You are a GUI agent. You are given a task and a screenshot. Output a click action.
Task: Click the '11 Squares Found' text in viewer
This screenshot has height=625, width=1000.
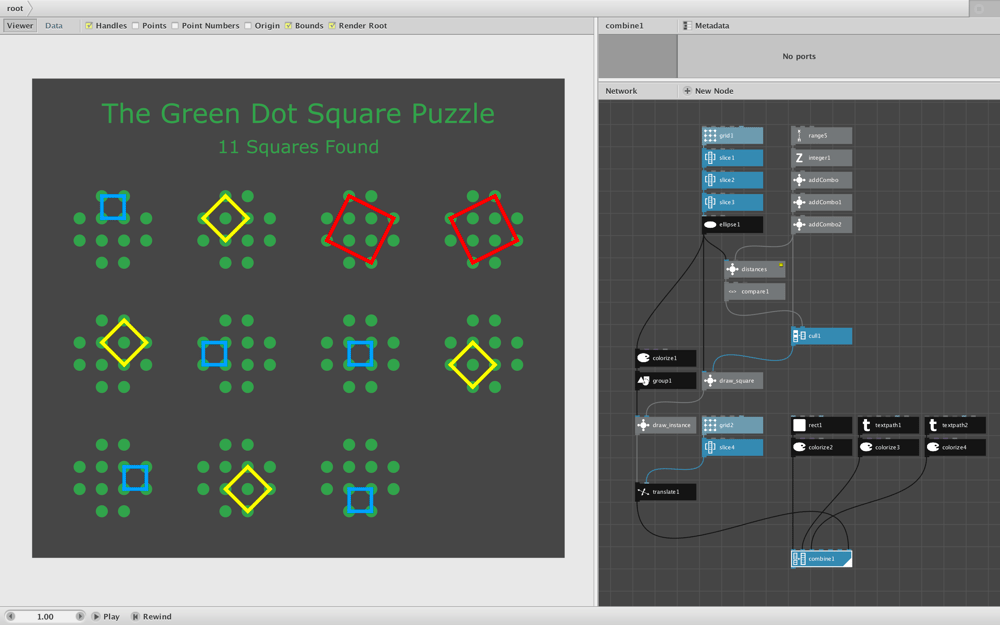click(x=298, y=147)
